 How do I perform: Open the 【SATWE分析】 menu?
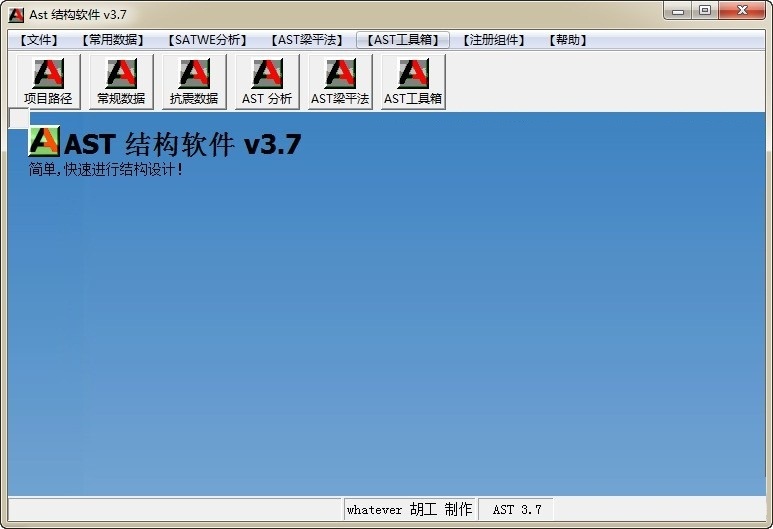click(x=207, y=40)
